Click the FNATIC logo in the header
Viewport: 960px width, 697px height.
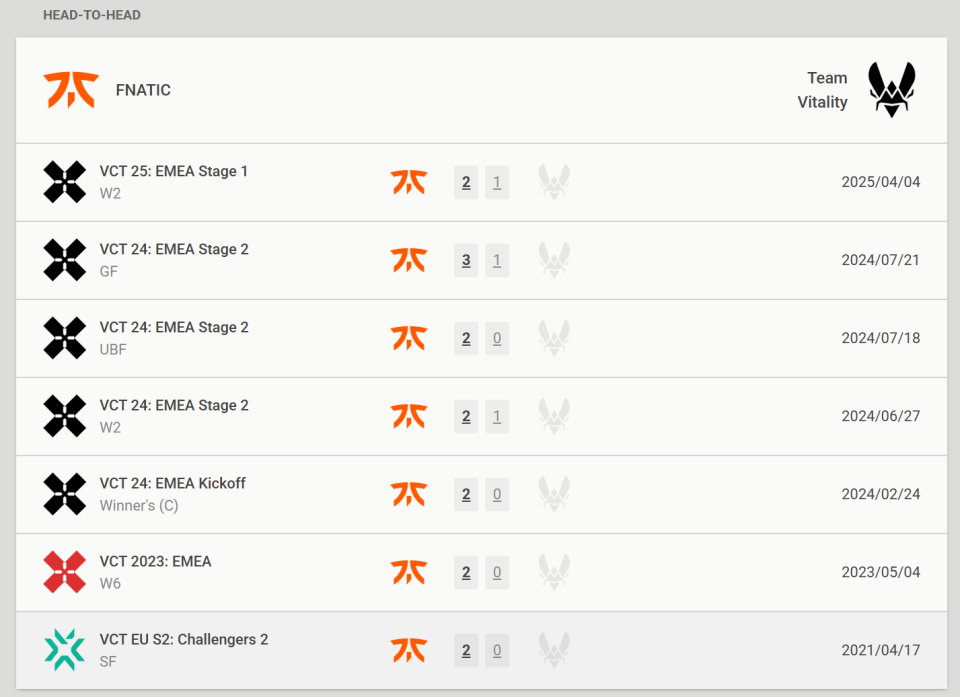pos(70,90)
